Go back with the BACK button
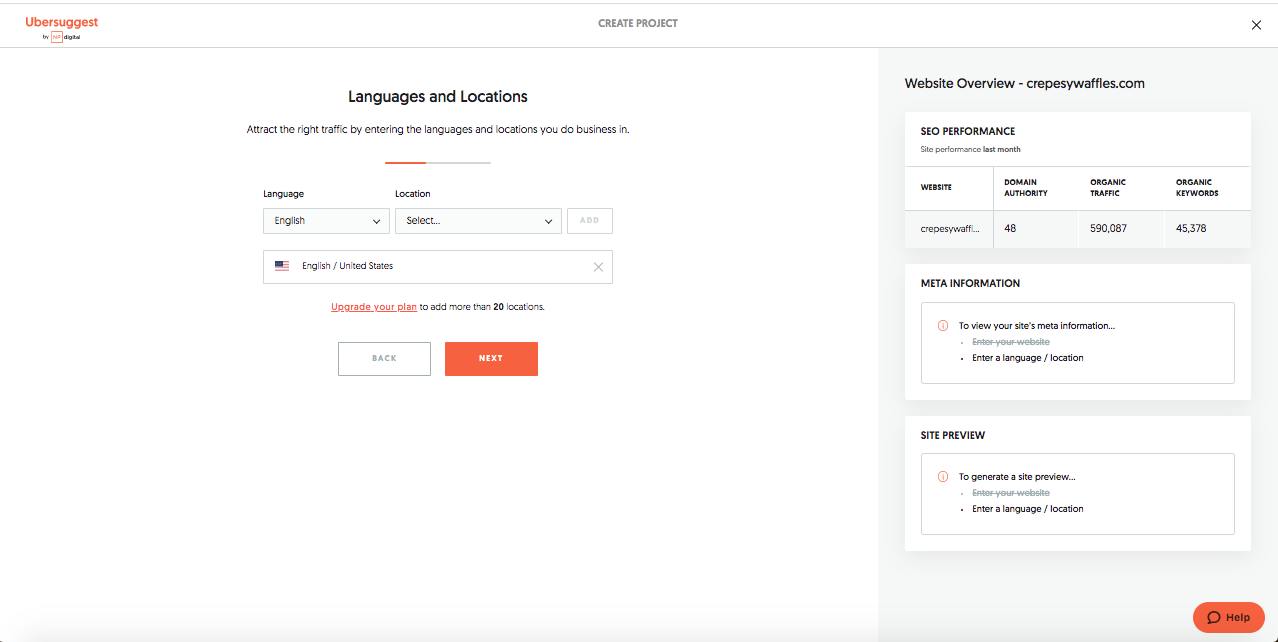The width and height of the screenshot is (1278, 642). click(384, 359)
